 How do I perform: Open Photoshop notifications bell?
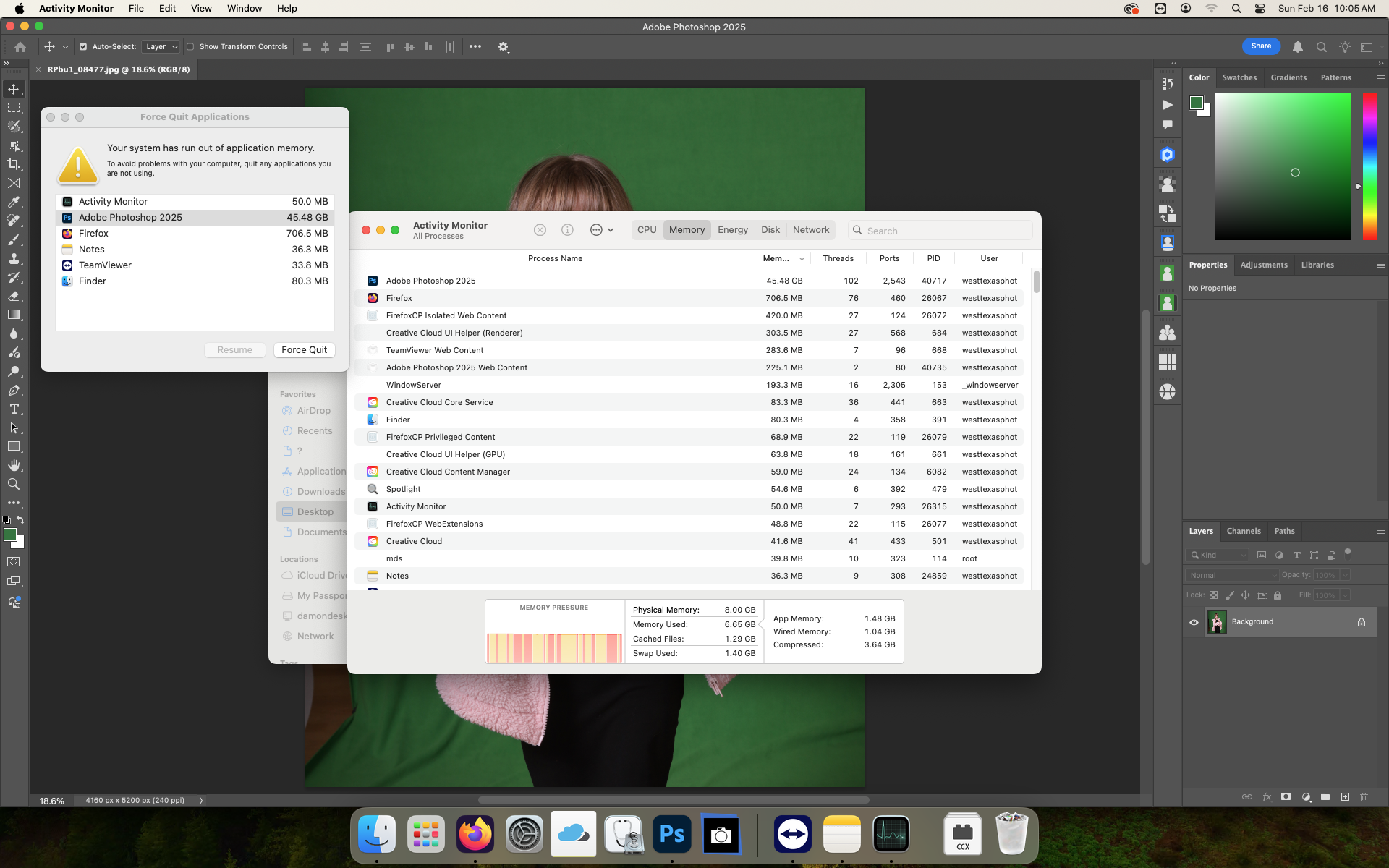[1298, 46]
